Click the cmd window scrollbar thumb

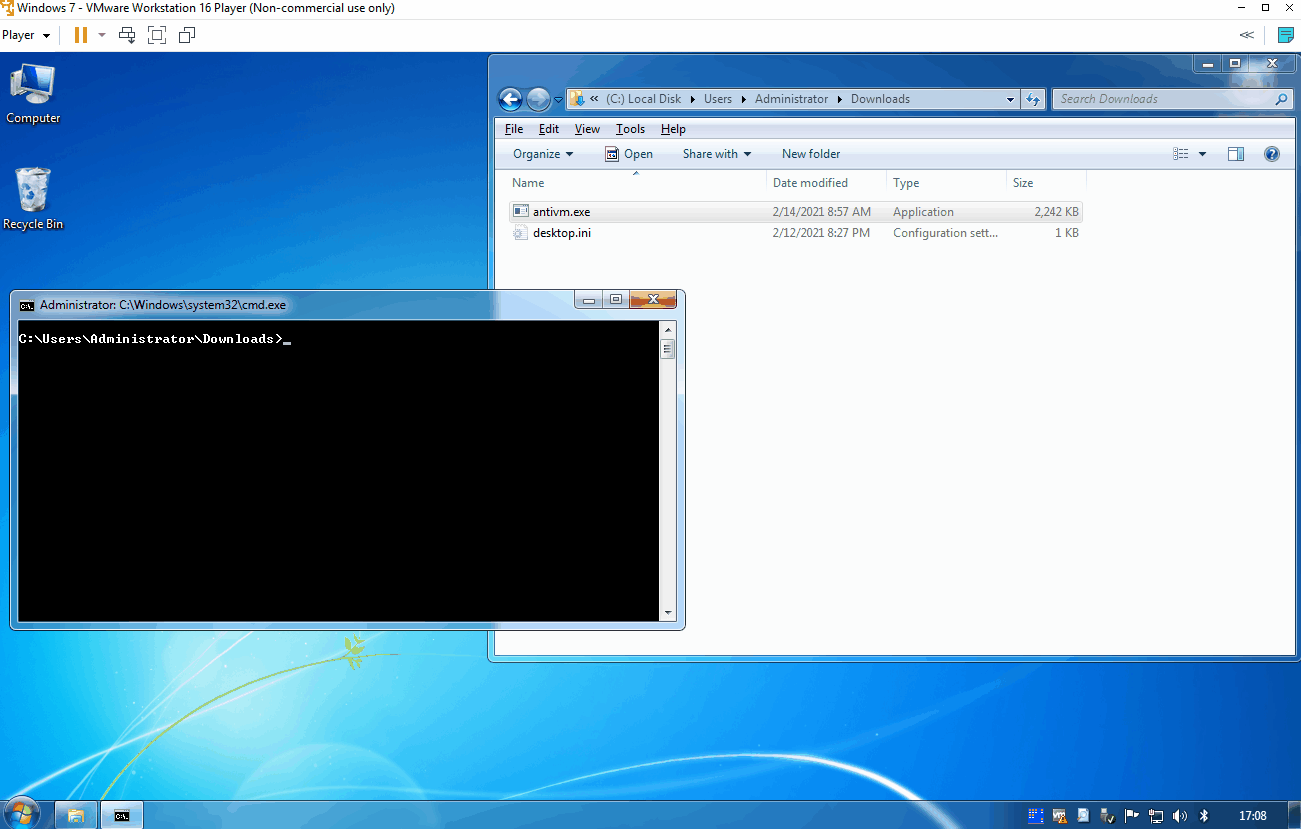click(x=668, y=349)
